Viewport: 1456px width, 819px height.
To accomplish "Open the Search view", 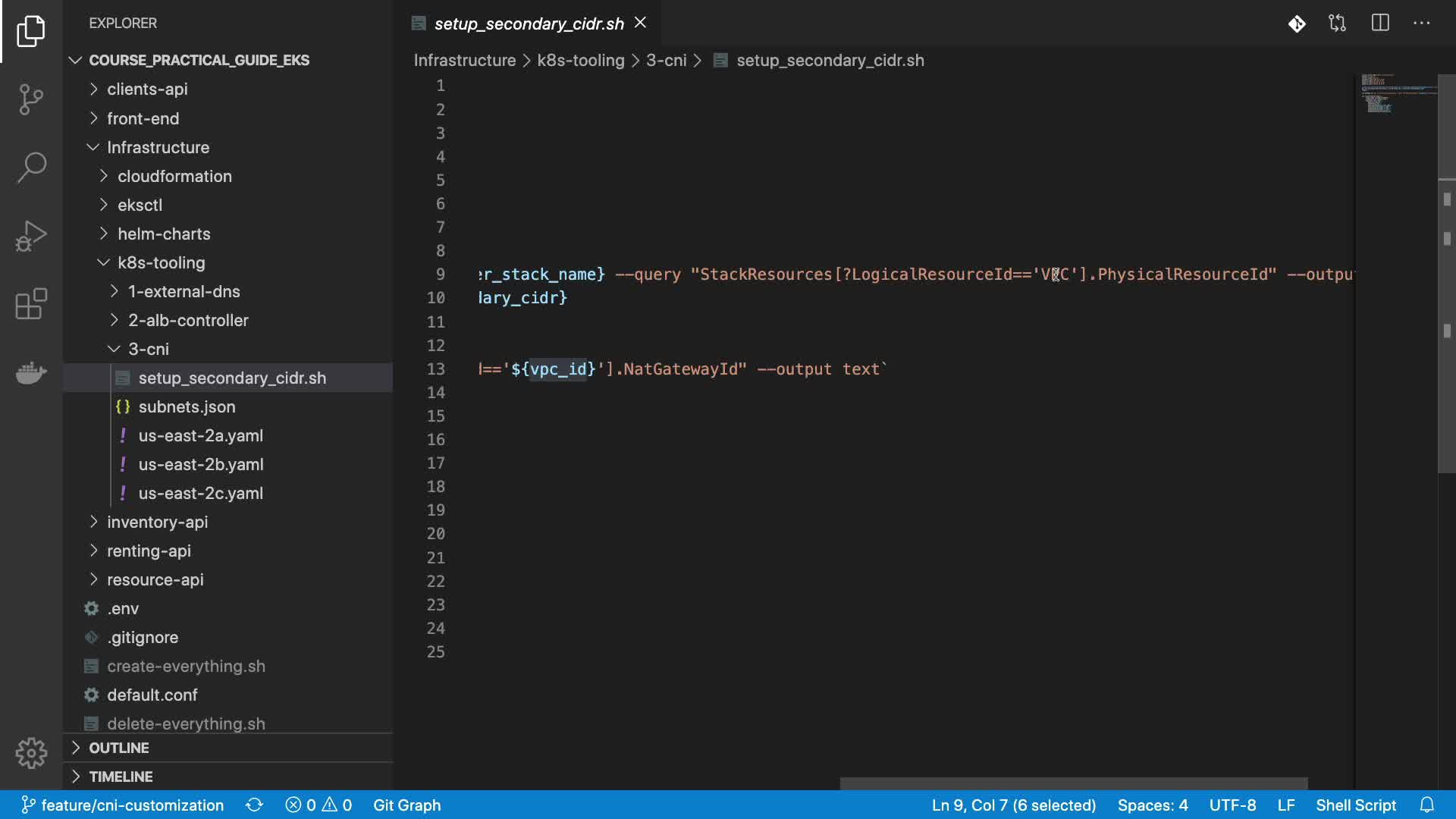I will (x=31, y=168).
